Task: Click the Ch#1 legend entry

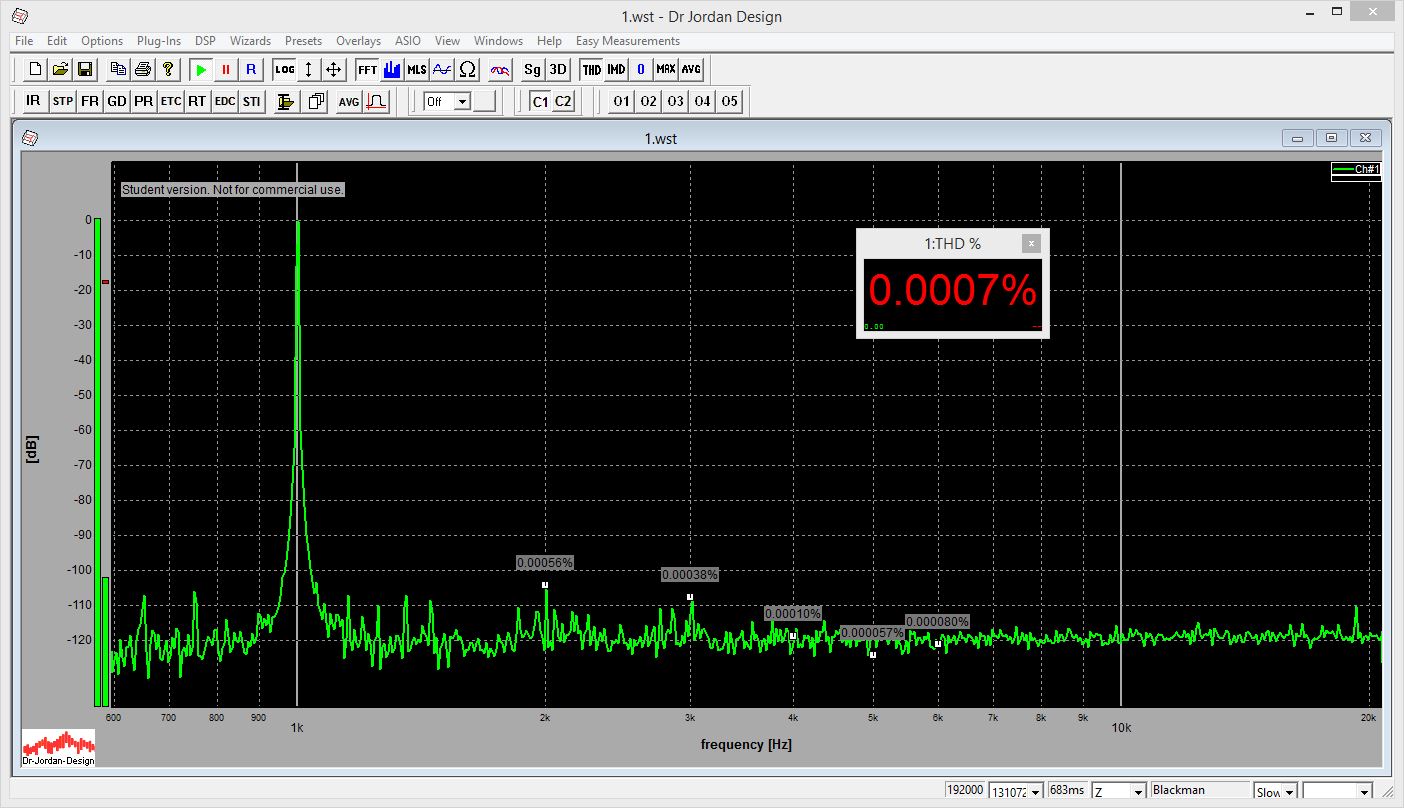Action: [1356, 169]
